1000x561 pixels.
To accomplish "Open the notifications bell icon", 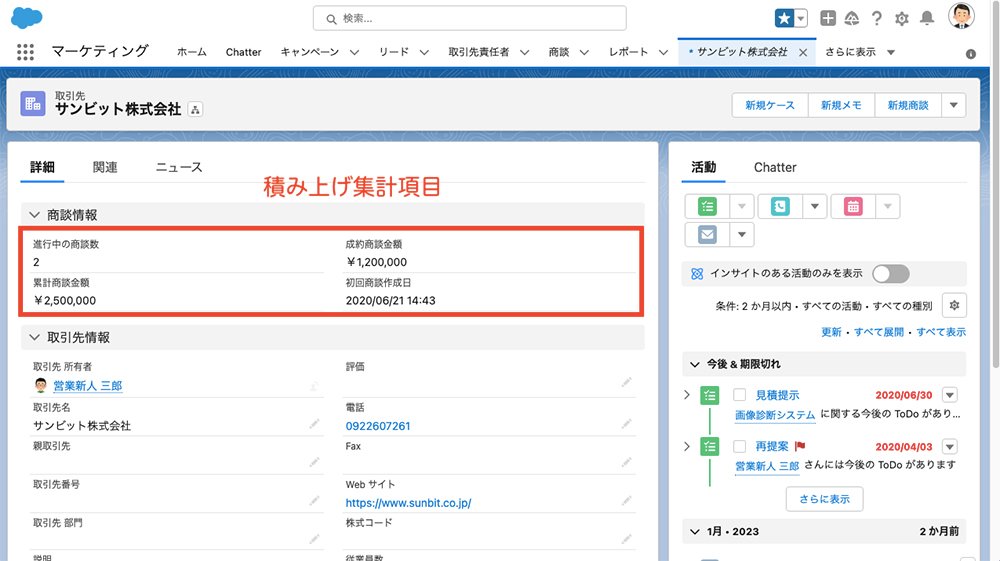I will tap(927, 18).
